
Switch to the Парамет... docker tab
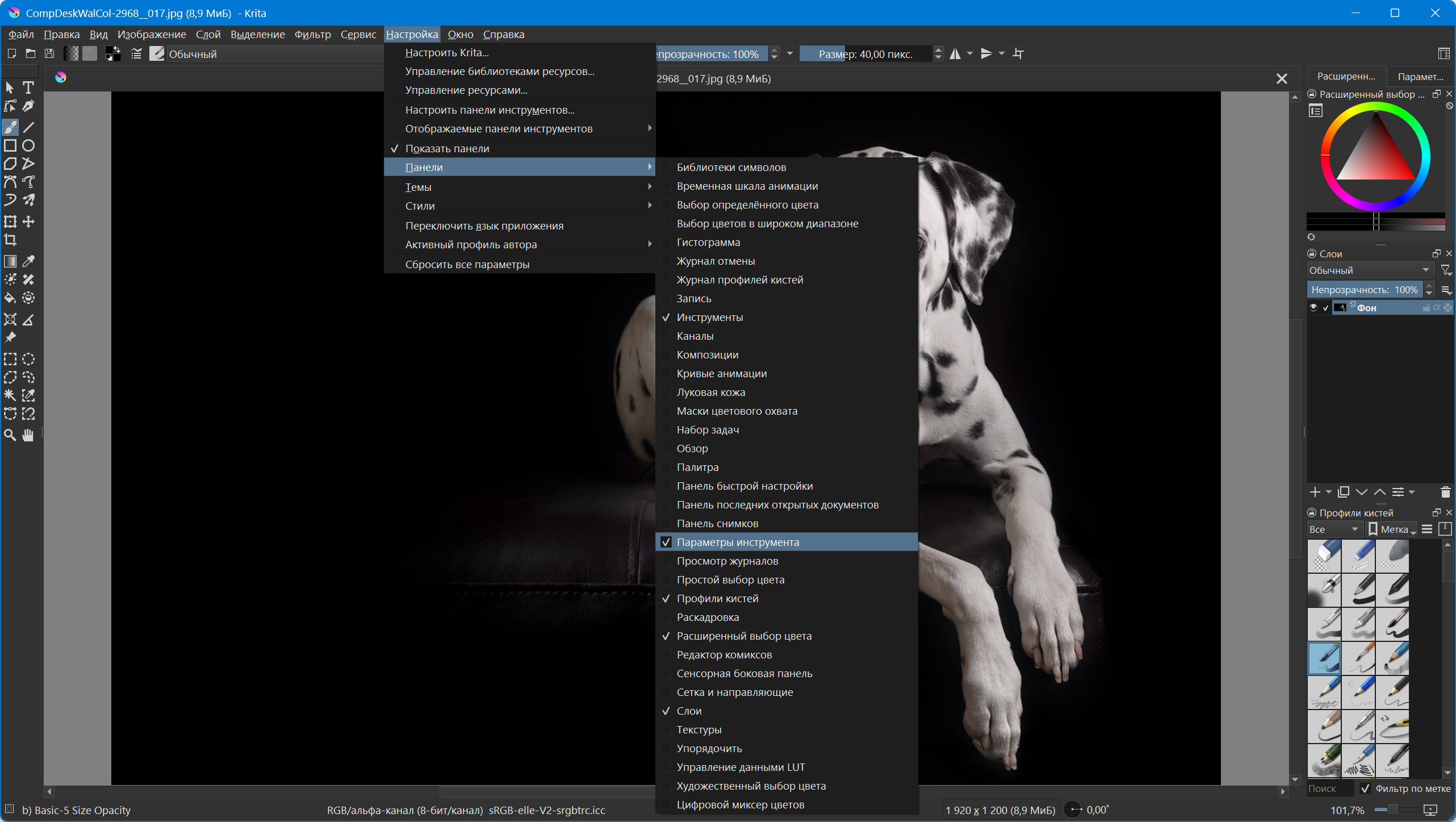coord(1420,77)
